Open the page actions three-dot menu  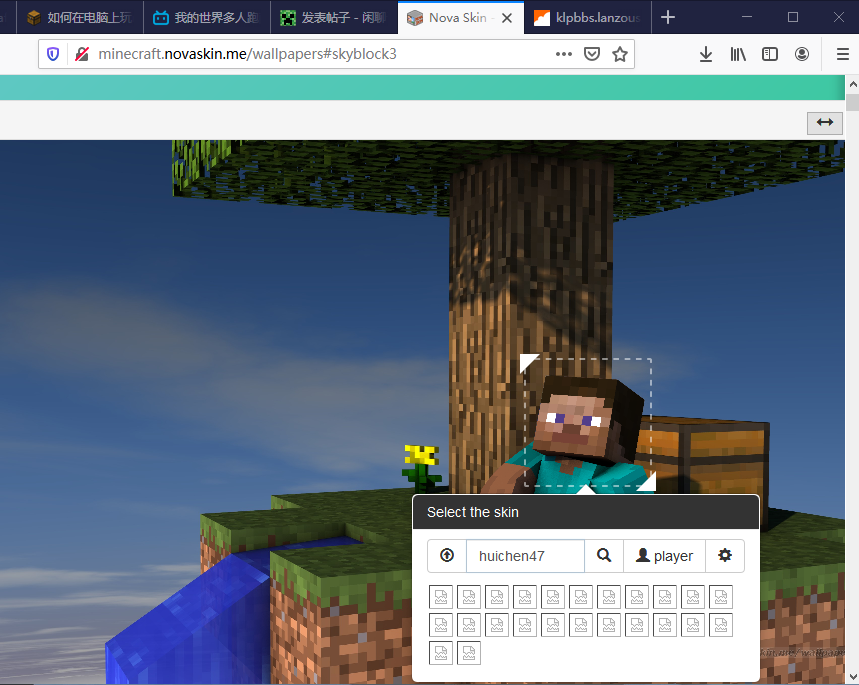pyautogui.click(x=564, y=54)
